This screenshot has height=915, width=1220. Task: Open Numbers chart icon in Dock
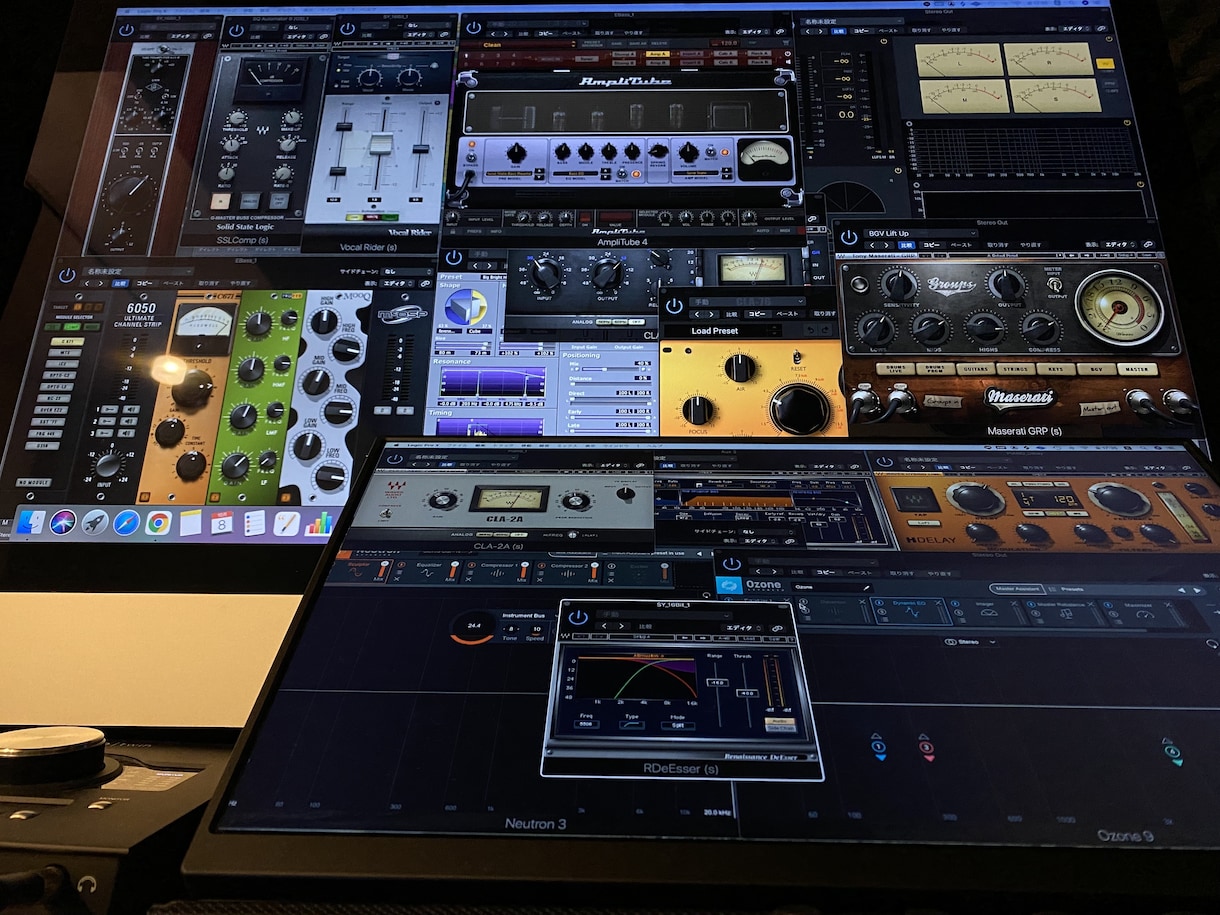point(318,523)
